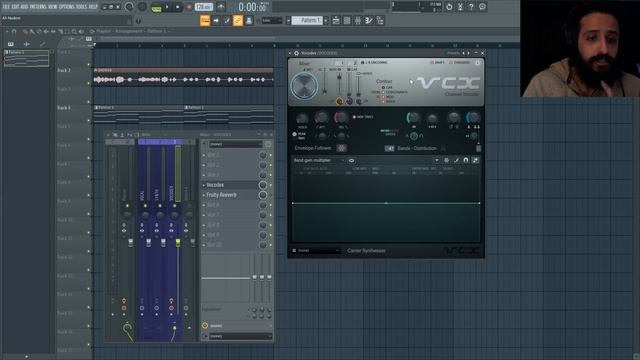Select the NOISE contour radio button

[383, 101]
